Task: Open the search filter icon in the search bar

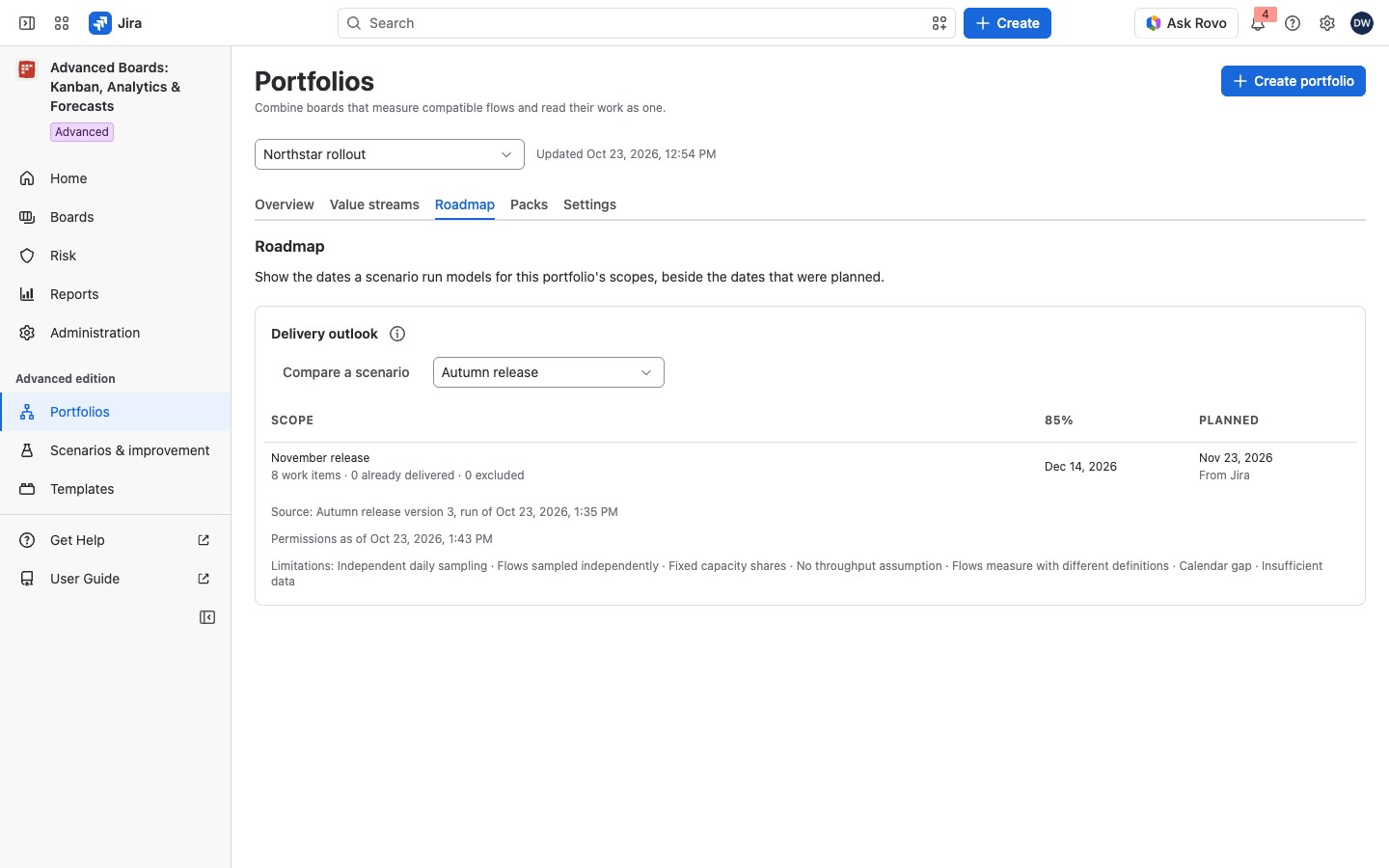Action: 939,23
